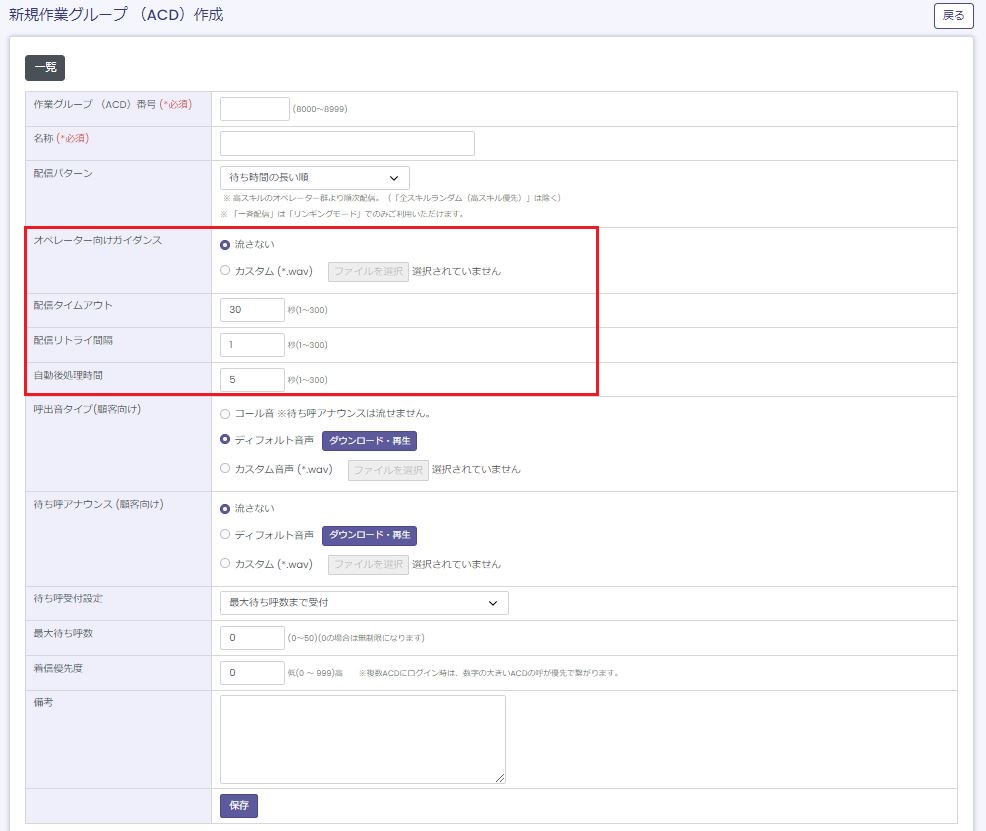Select カスタム (*.wav) for オペレーター向けガイダンス
Screen dimensions: 986x831
[225, 271]
